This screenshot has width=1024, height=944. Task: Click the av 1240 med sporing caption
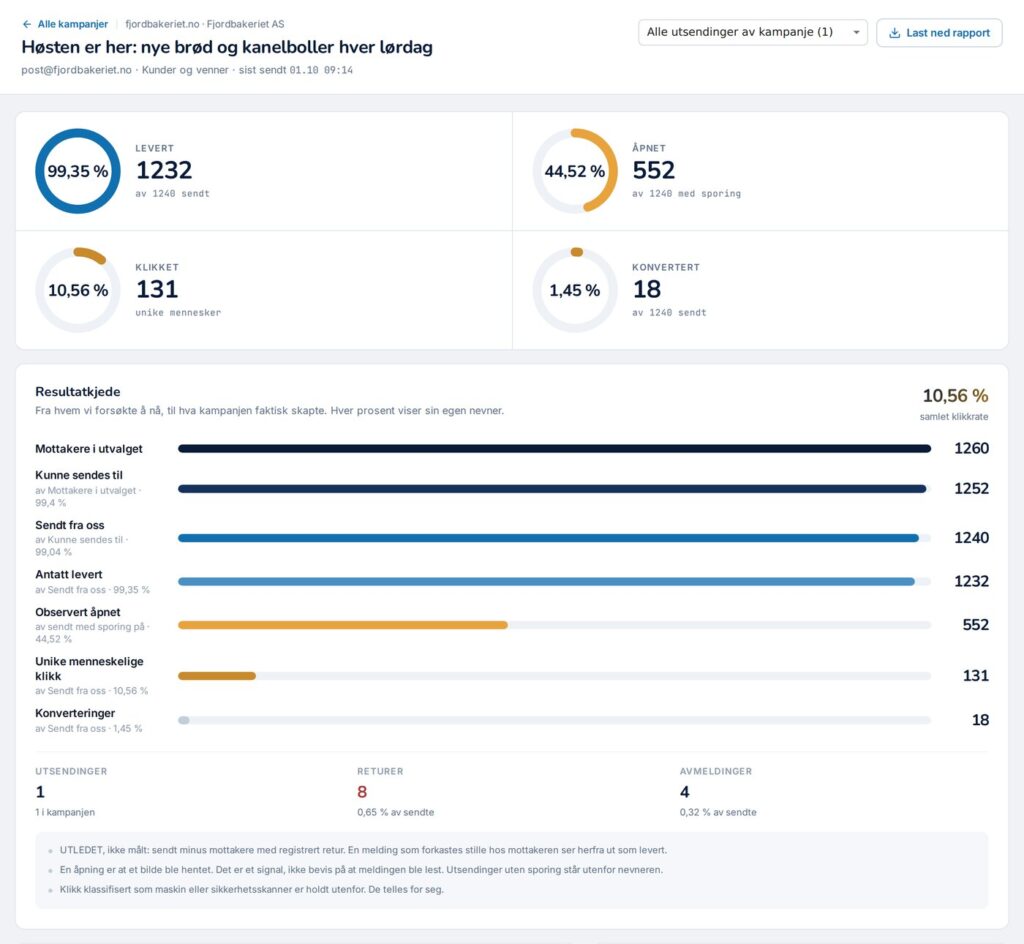(686, 194)
